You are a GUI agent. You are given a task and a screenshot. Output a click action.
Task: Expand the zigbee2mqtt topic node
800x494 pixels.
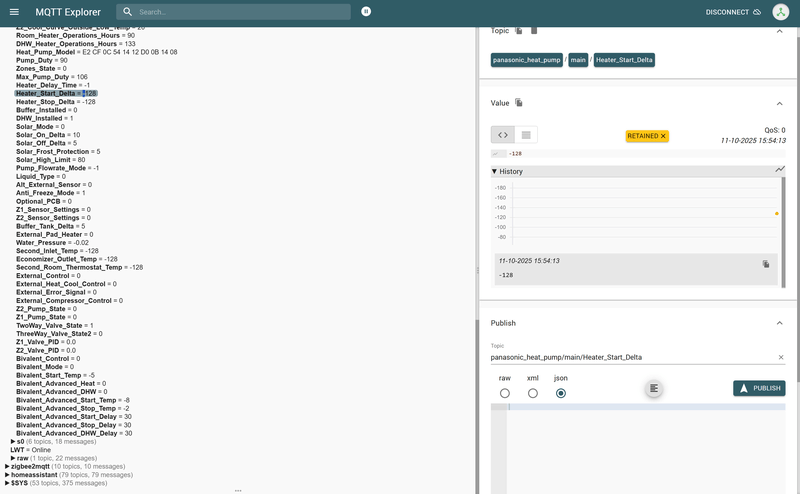pyautogui.click(x=7, y=466)
